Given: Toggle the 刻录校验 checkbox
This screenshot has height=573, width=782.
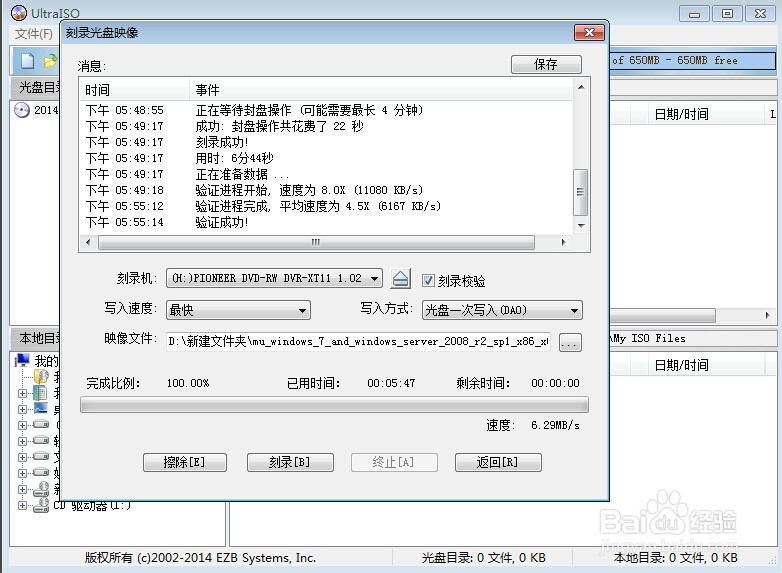Looking at the screenshot, I should 428,280.
